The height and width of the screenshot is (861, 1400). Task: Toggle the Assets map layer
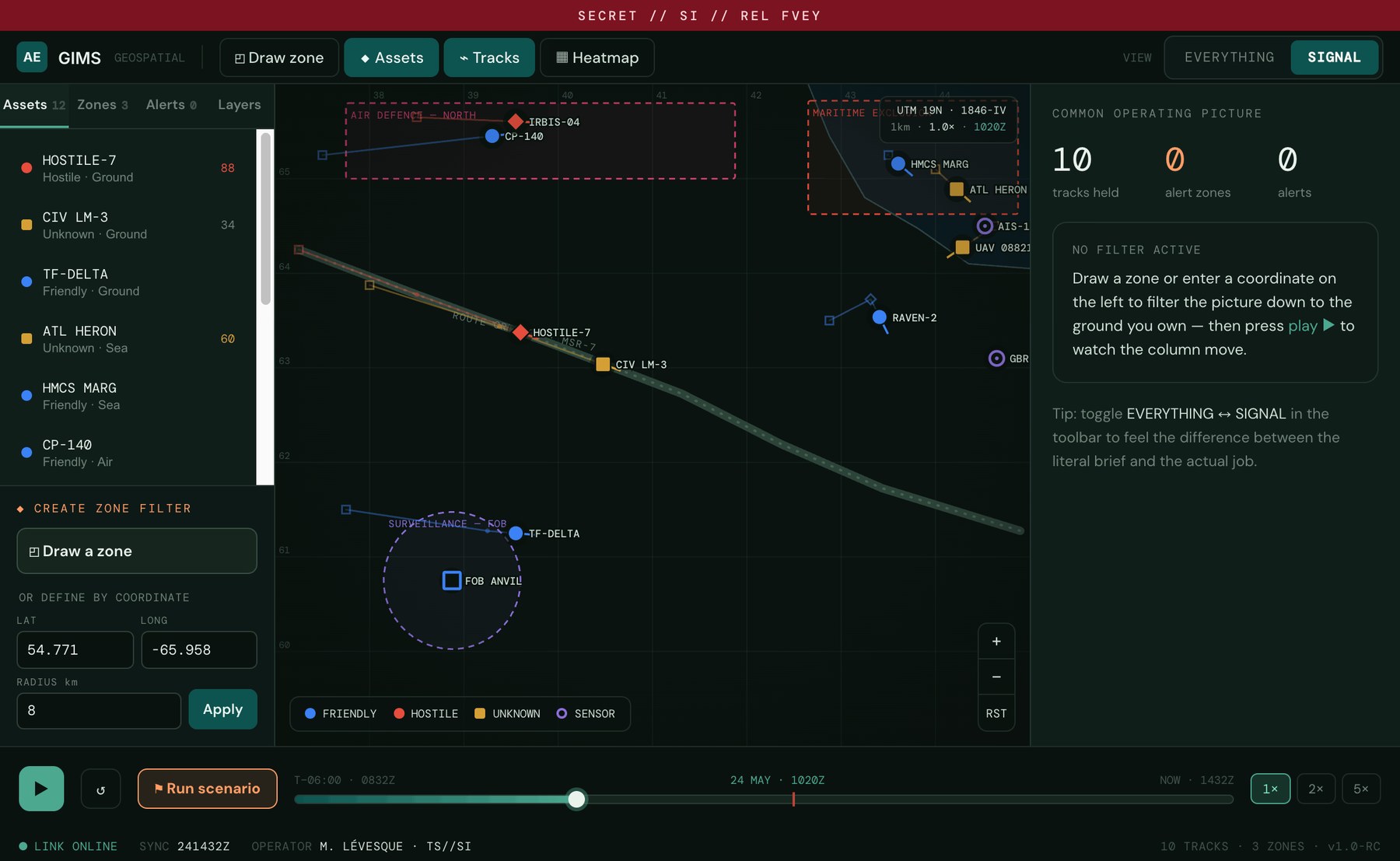tap(391, 58)
